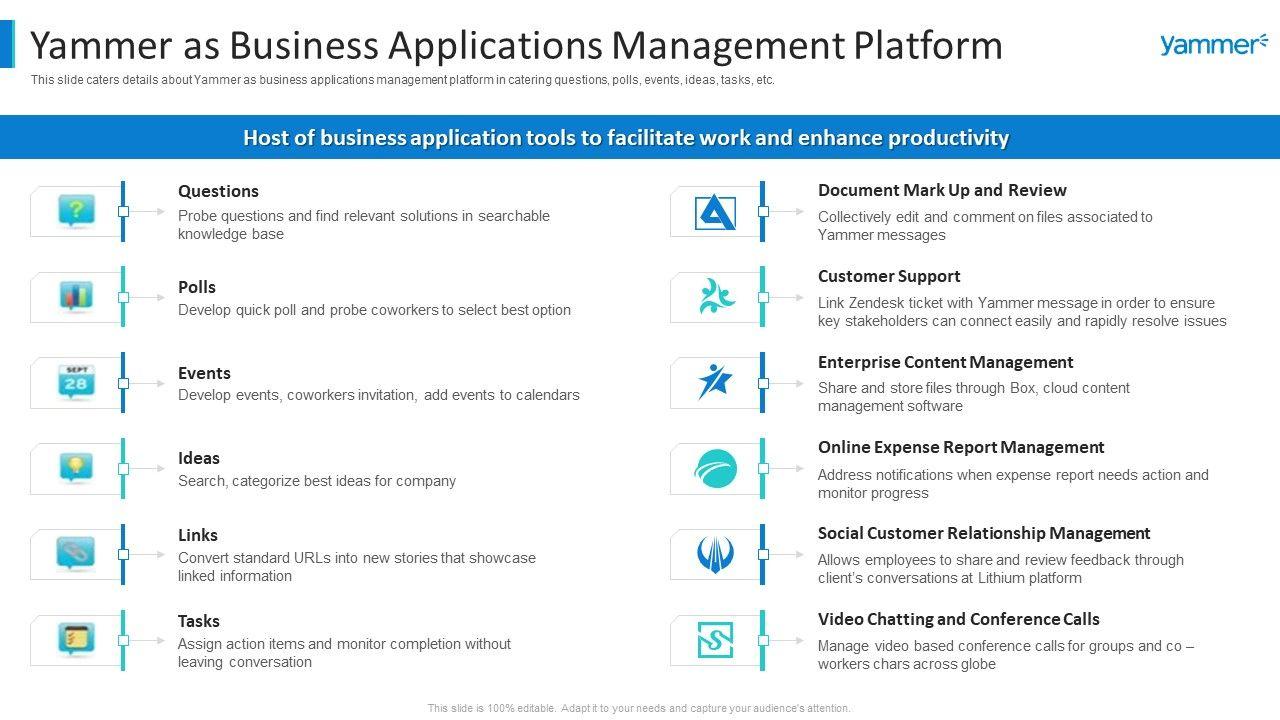Click the Links description about standard URLs
Image resolution: width=1280 pixels, height=720 pixels.
tap(357, 567)
